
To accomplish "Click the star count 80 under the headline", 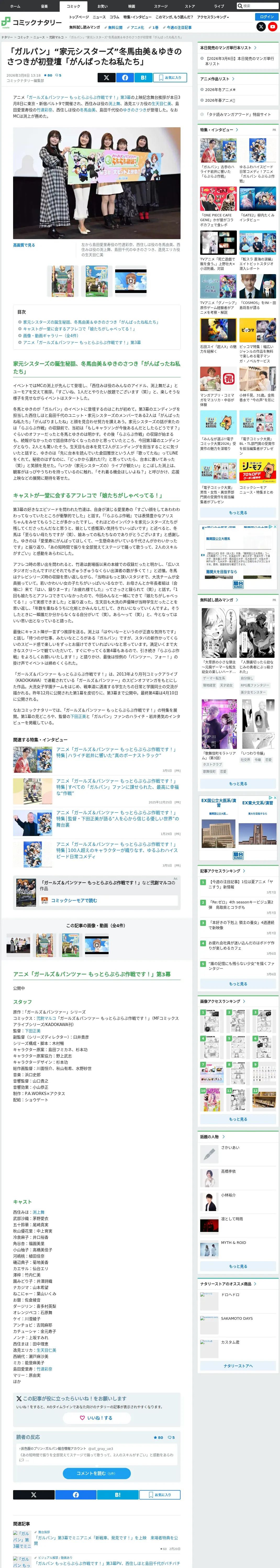I will (48, 76).
